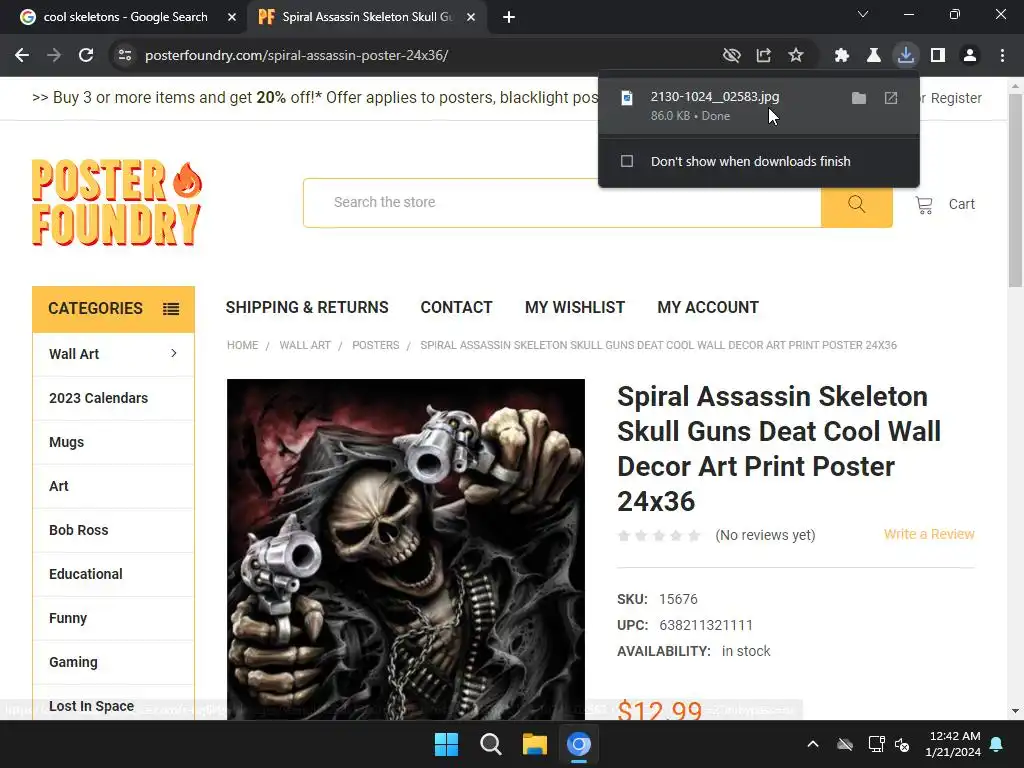Open the Contact menu item
Viewport: 1024px width, 768px height.
[456, 308]
